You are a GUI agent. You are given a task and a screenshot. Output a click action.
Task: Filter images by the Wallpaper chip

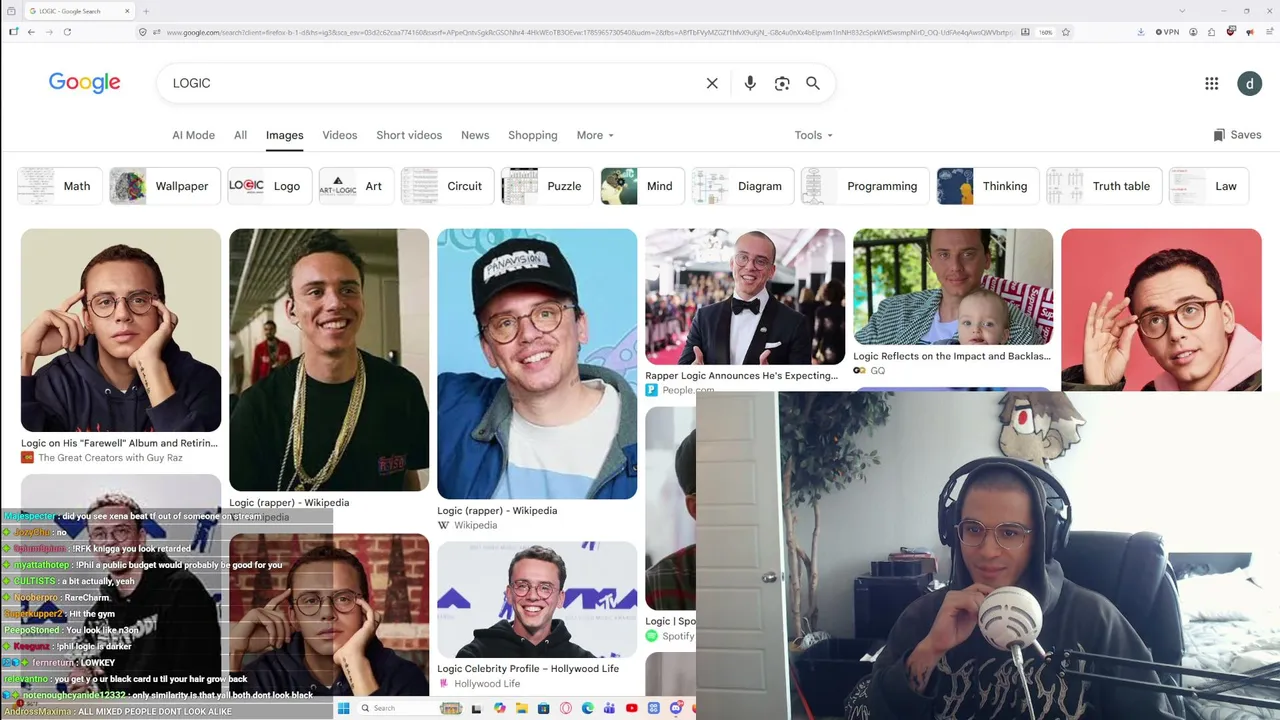[165, 186]
